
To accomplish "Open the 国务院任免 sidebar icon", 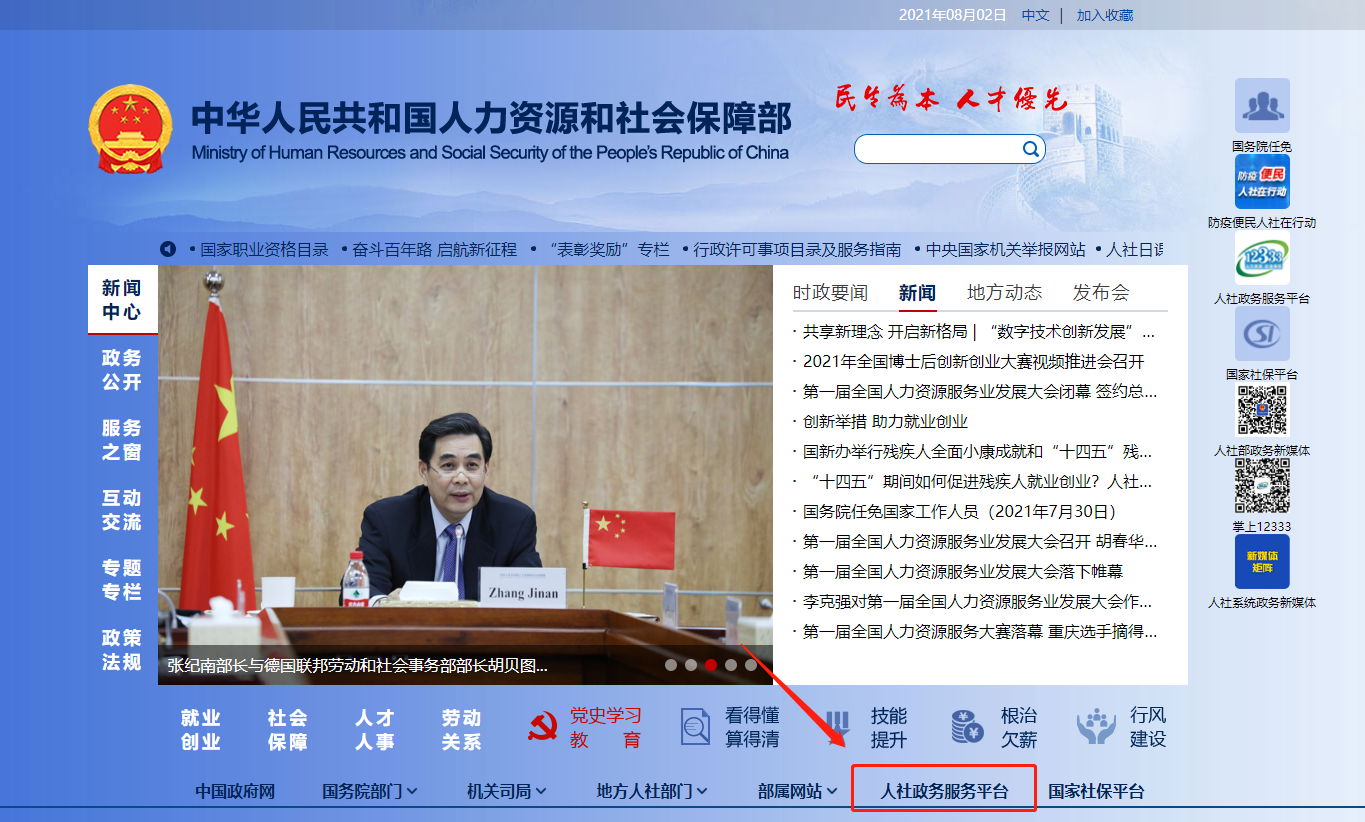I will [1262, 106].
